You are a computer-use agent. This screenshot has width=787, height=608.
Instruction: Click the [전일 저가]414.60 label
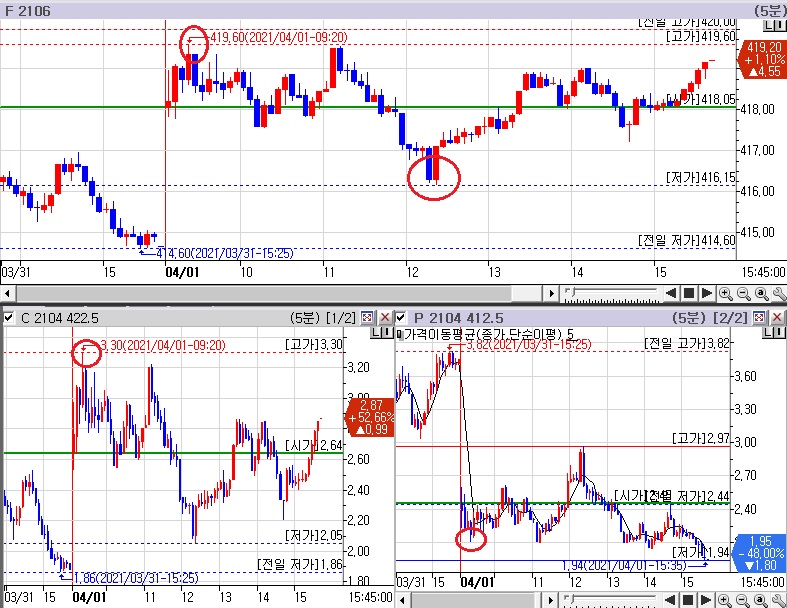point(687,240)
